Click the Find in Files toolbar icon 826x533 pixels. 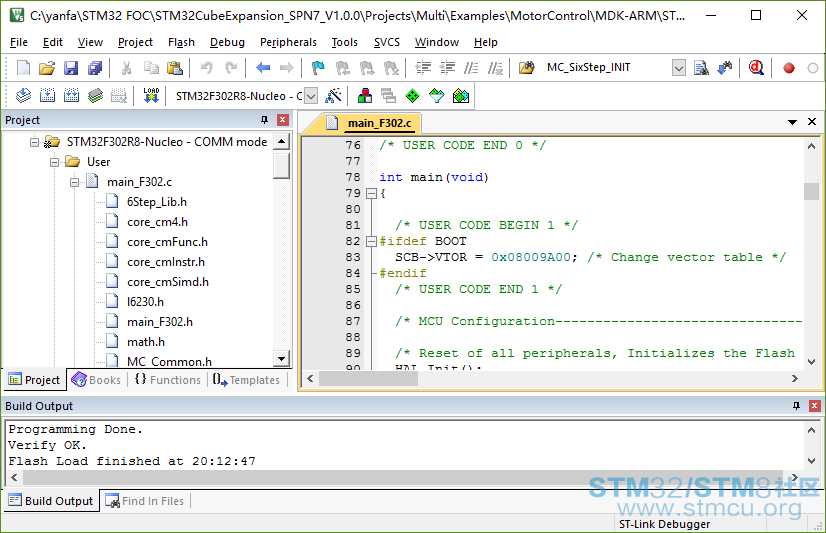tap(701, 68)
